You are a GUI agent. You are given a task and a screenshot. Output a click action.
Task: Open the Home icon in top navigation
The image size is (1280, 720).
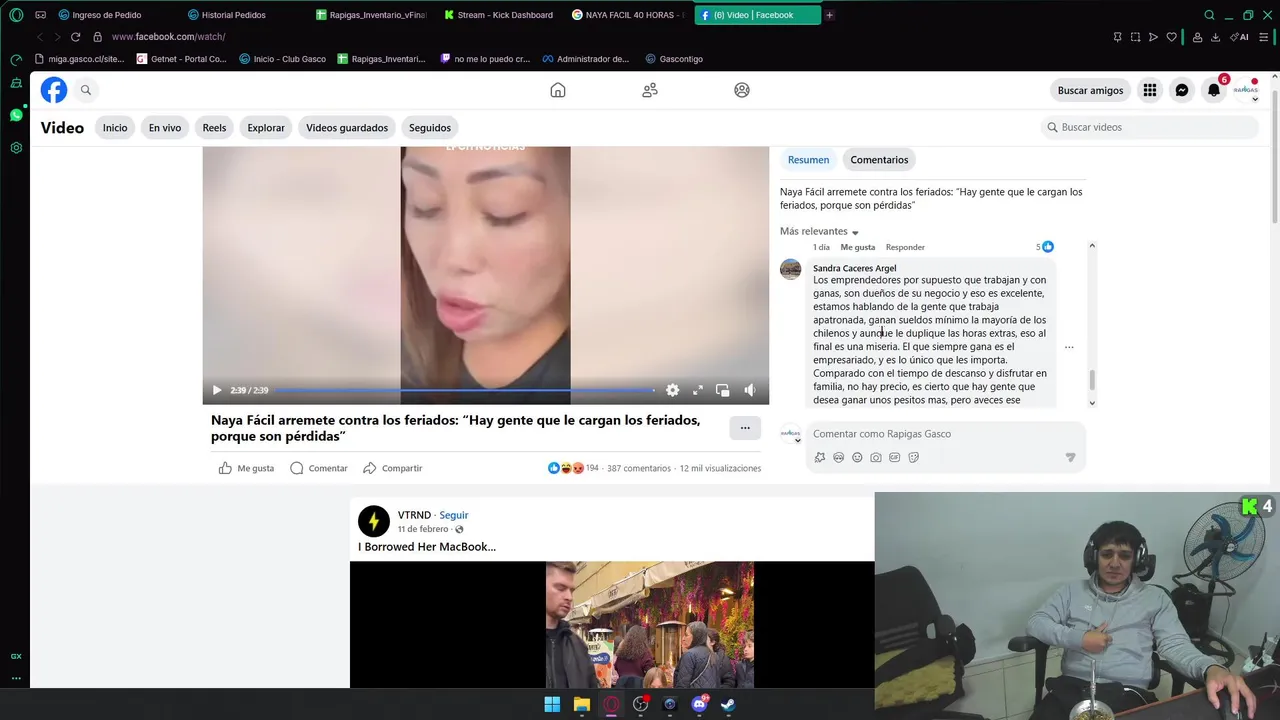(558, 90)
